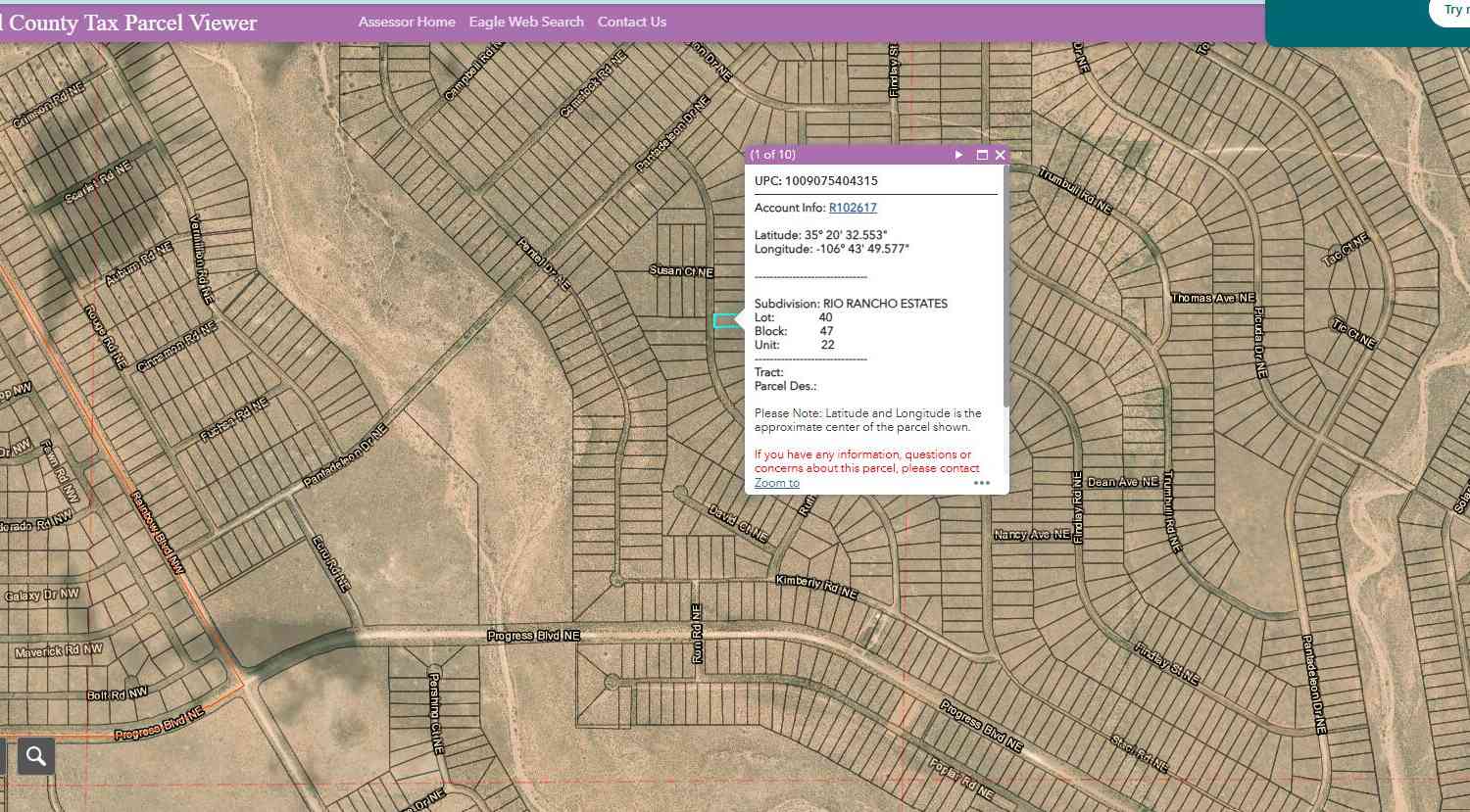The width and height of the screenshot is (1470, 812).
Task: Go to next feature in popup
Action: pos(958,155)
